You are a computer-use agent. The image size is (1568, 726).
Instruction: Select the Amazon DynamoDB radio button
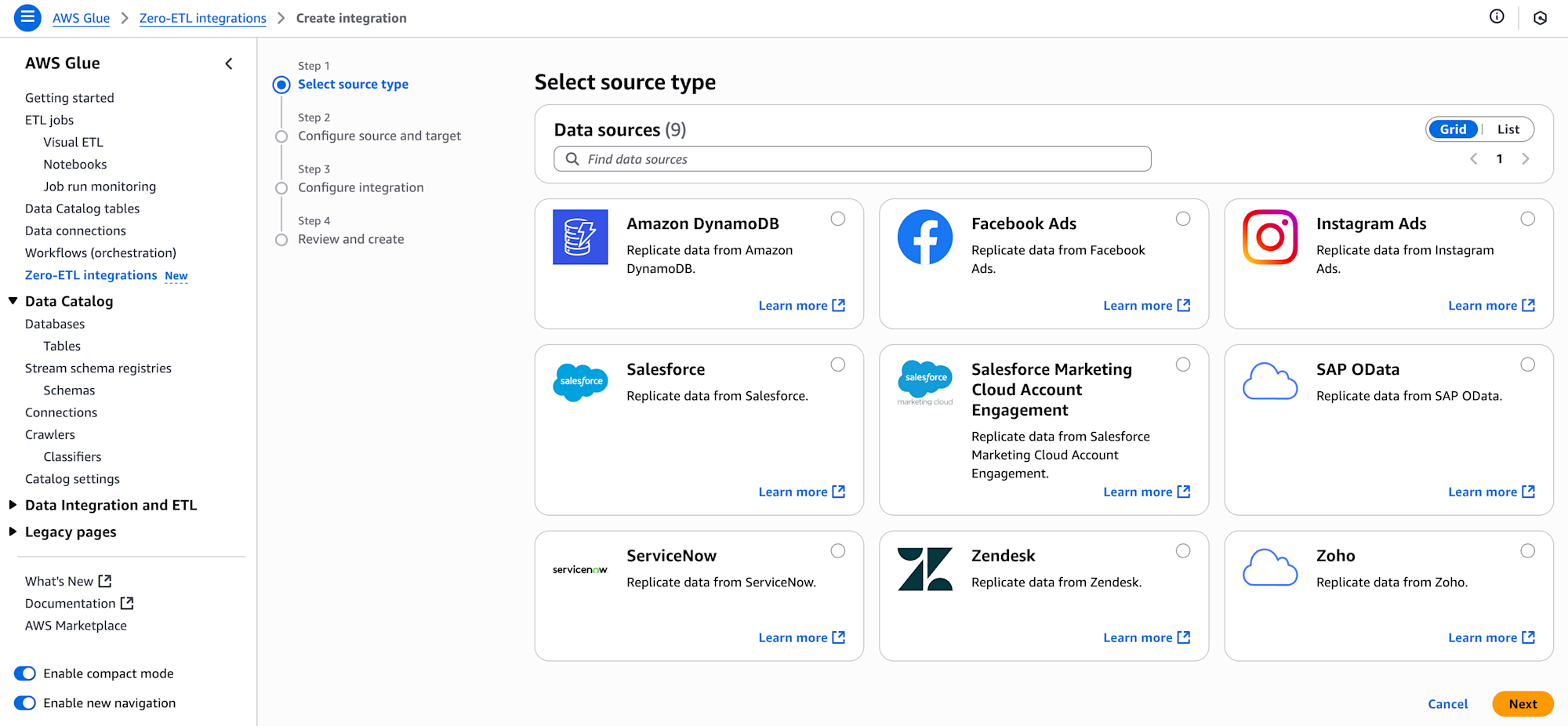pyautogui.click(x=838, y=219)
